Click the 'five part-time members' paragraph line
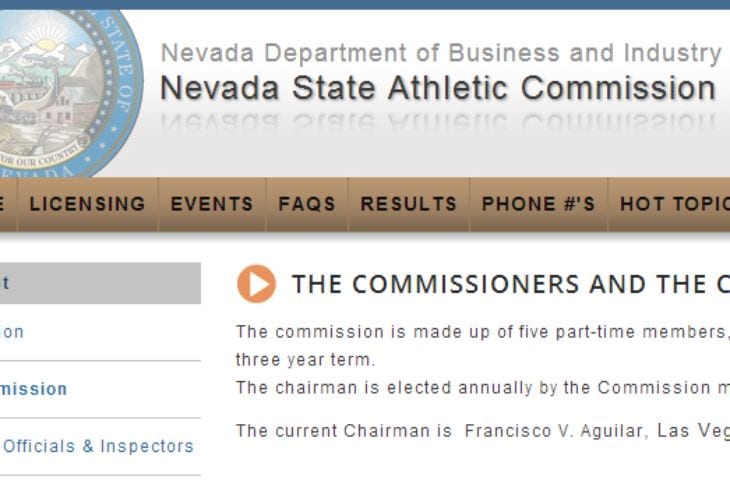The width and height of the screenshot is (730, 487). (482, 332)
